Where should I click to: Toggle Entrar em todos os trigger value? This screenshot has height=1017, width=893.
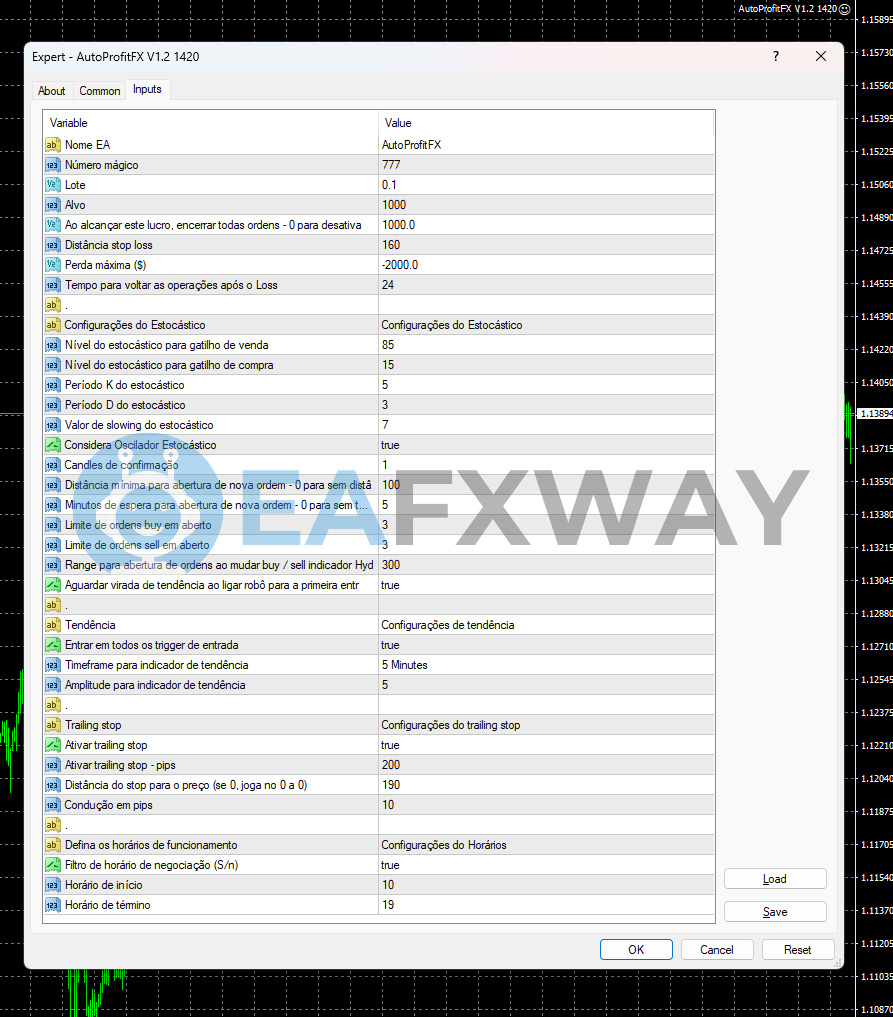[545, 645]
